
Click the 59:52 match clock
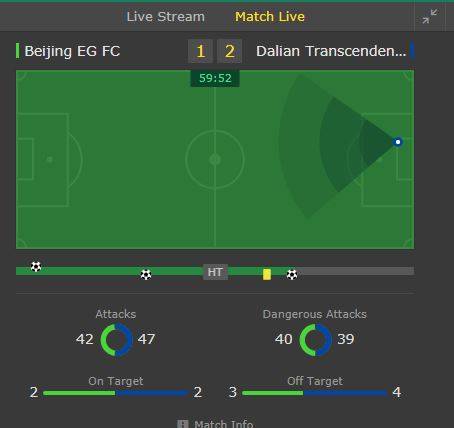[215, 78]
